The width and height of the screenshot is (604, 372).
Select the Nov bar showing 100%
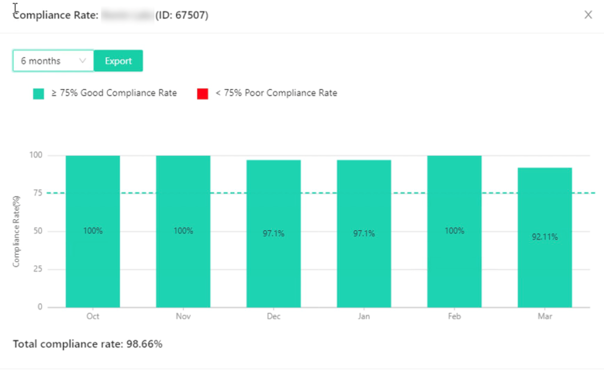pyautogui.click(x=183, y=231)
